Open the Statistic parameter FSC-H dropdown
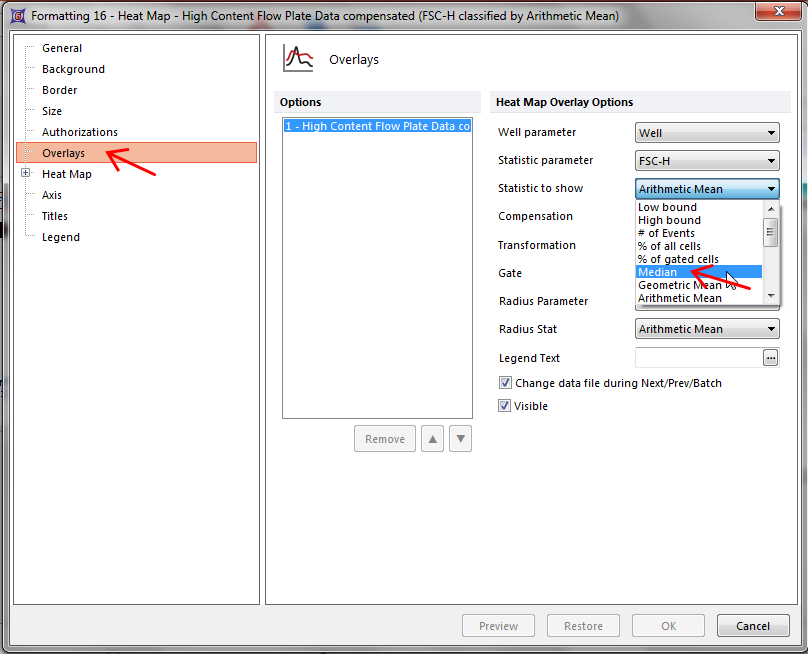This screenshot has width=808, height=654. click(x=707, y=161)
